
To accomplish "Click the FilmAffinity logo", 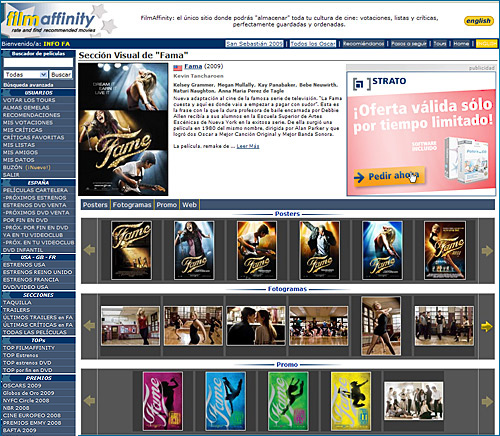I will (x=51, y=21).
